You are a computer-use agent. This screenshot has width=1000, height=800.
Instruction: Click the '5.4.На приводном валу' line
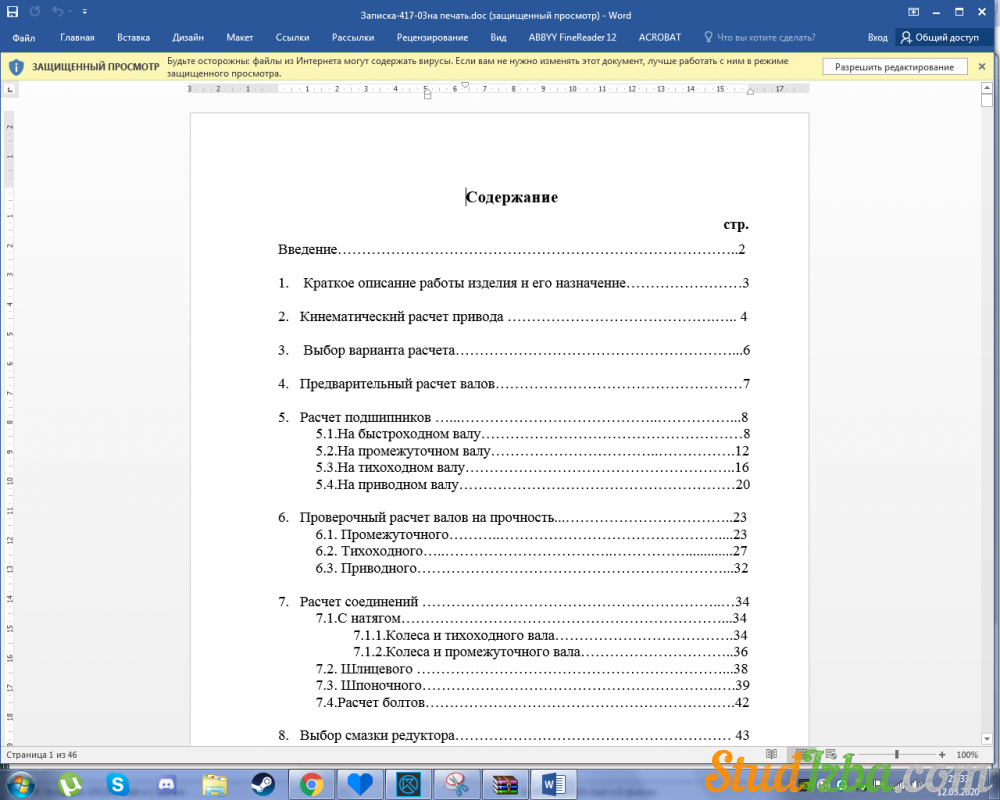pos(533,485)
